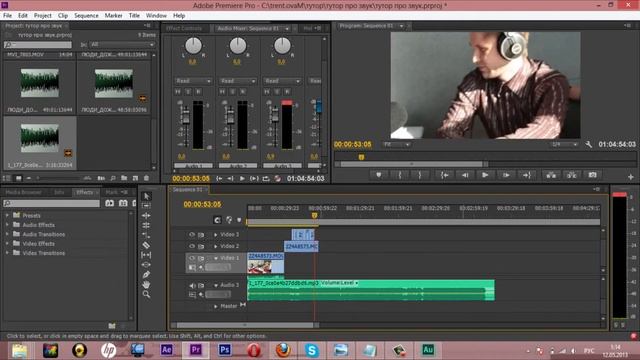The width and height of the screenshot is (640, 360).
Task: Open Firefox from the taskbar
Action: click(x=282, y=350)
